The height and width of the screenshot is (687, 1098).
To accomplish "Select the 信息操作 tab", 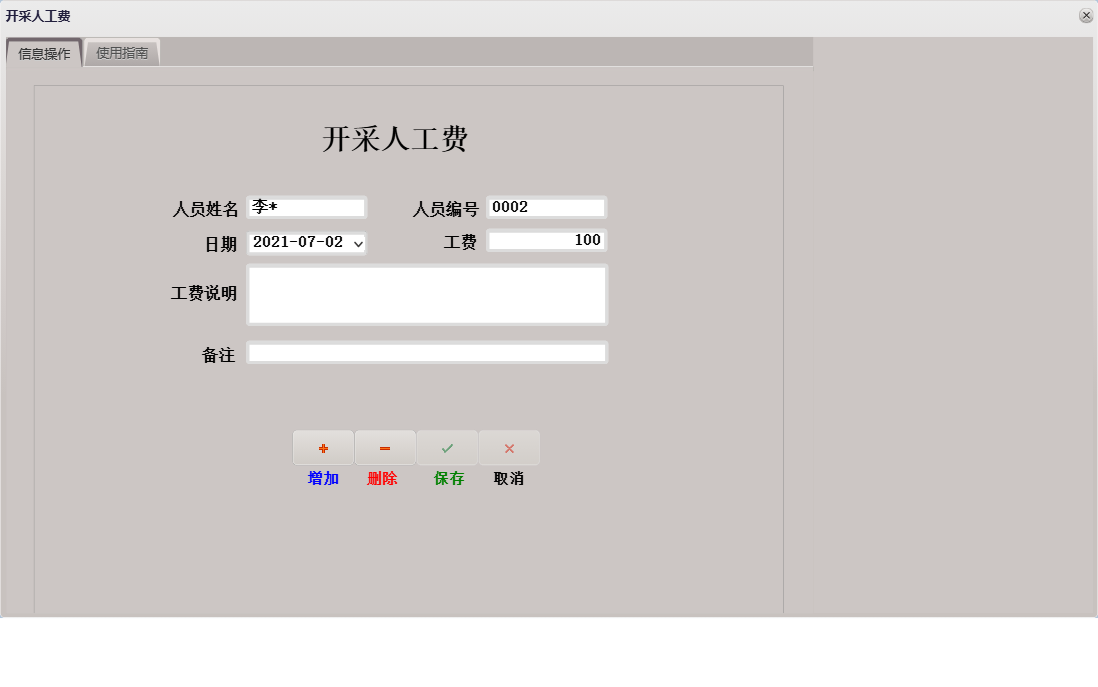I will click(44, 53).
